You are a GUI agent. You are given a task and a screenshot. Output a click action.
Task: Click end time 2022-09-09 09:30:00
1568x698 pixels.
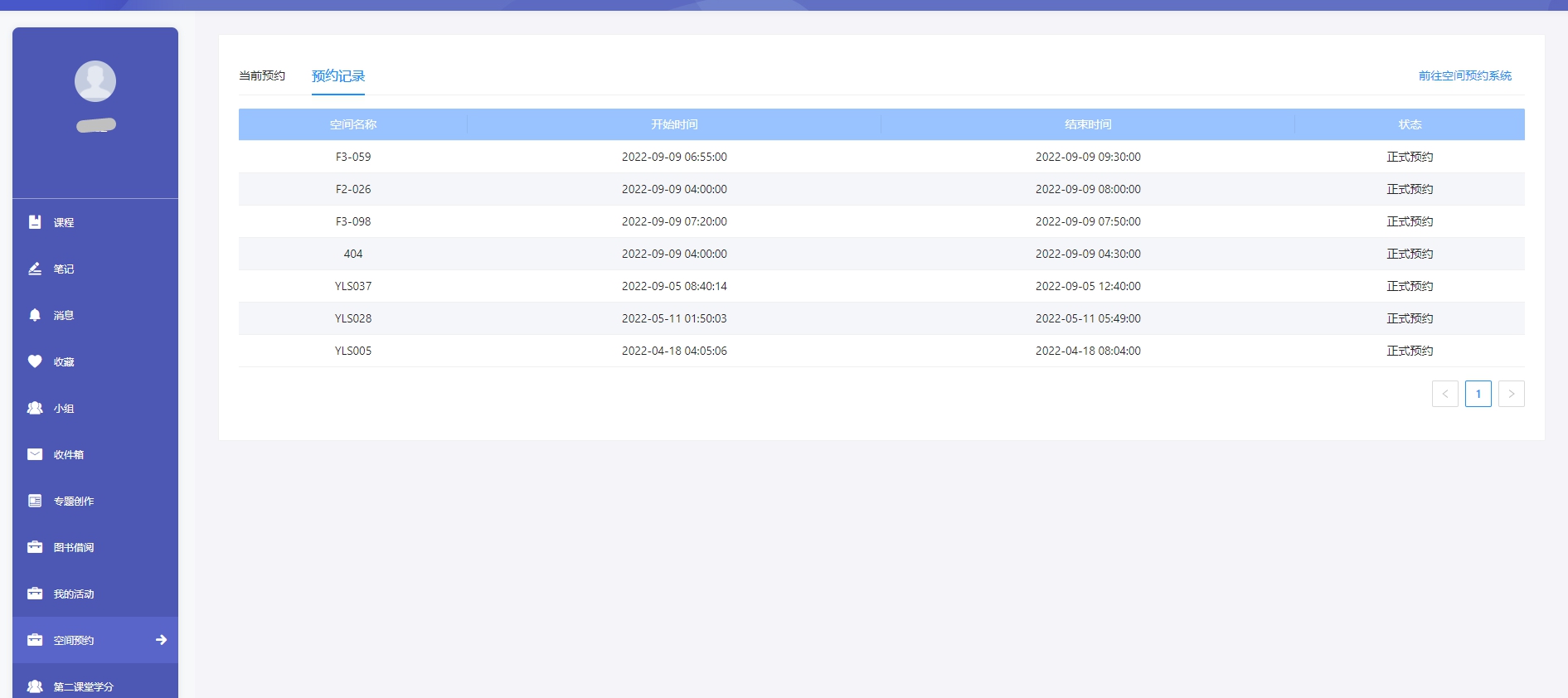coord(1088,157)
